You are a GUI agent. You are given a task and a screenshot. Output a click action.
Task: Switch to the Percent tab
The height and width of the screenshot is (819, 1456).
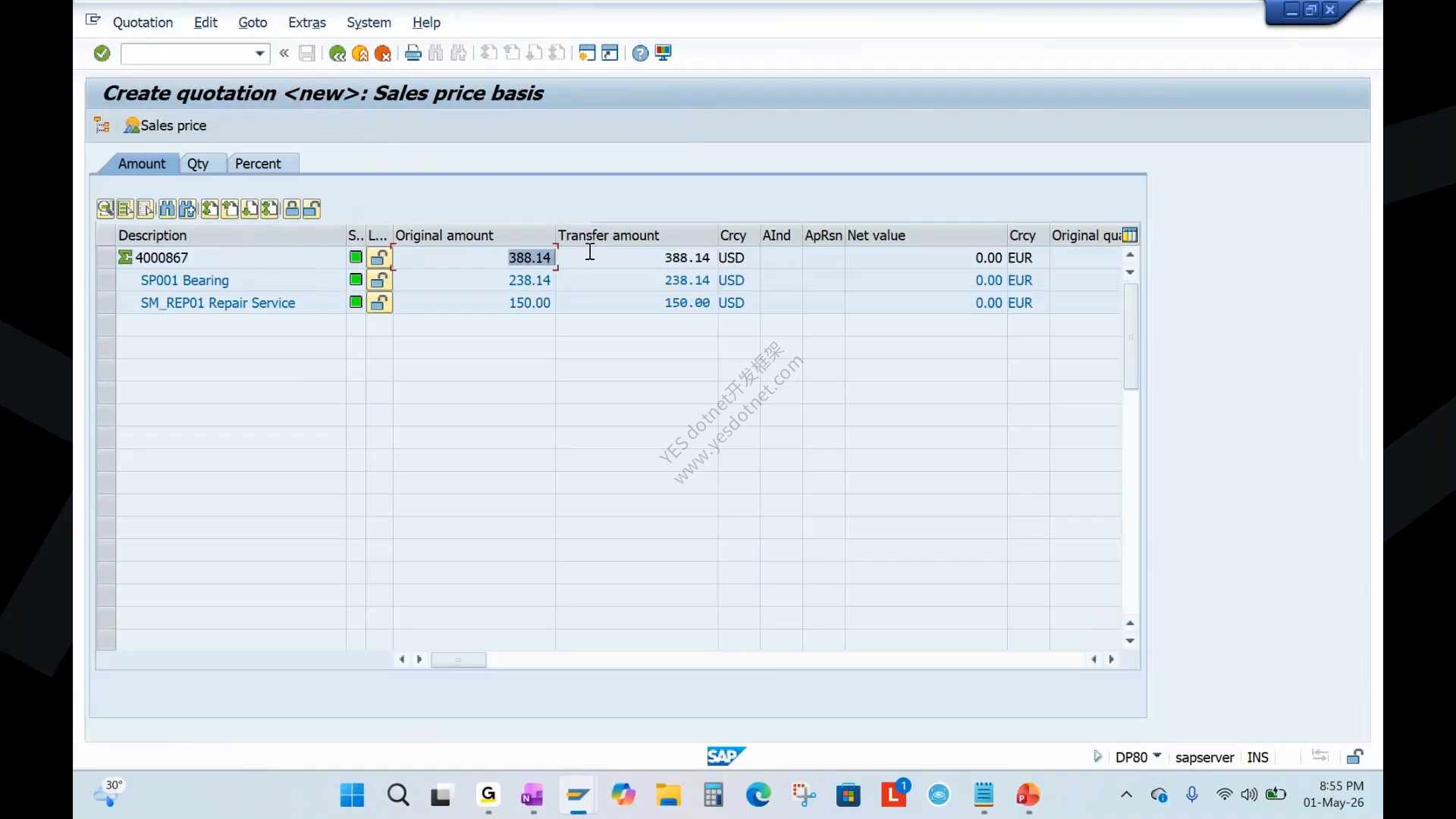pyautogui.click(x=258, y=164)
